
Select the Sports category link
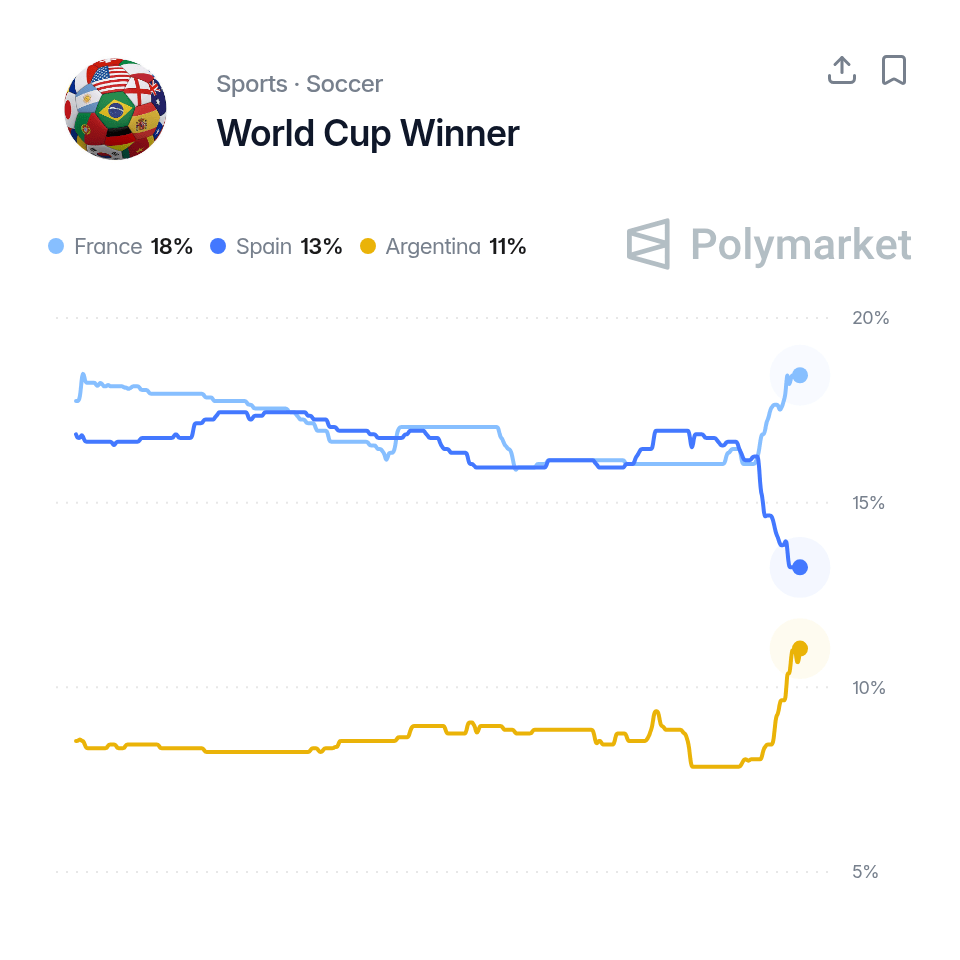click(x=252, y=84)
